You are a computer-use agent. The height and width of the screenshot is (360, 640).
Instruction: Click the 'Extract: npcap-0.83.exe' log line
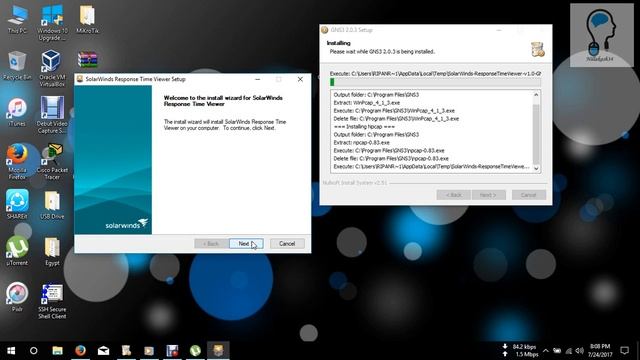[x=361, y=142]
